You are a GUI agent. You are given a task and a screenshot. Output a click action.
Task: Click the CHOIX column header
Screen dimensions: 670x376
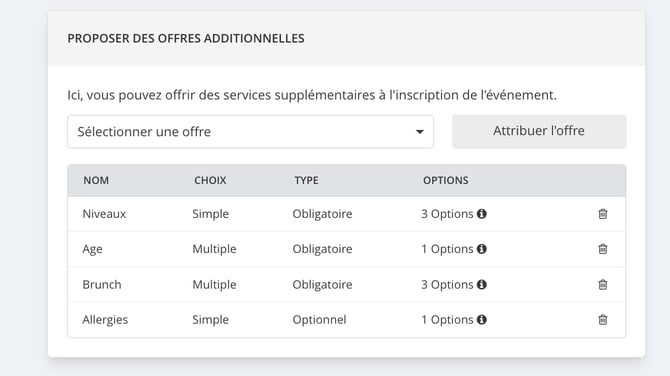[210, 180]
